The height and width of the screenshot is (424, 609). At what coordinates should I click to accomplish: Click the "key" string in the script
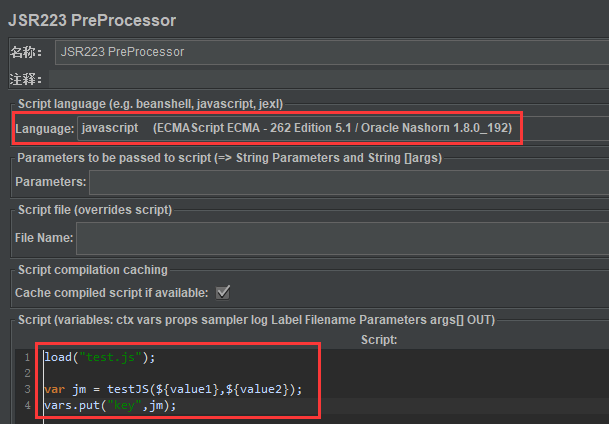click(125, 406)
